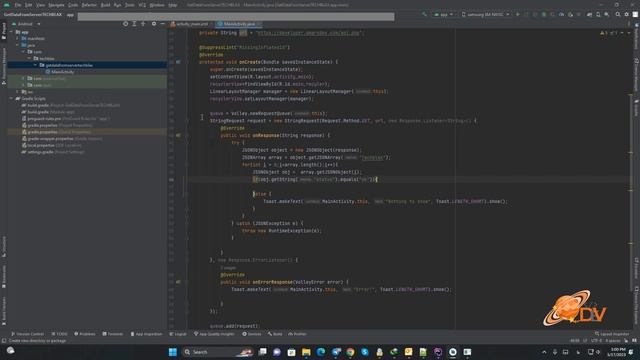Image resolution: width=640 pixels, height=360 pixels.
Task: Open the Terminal tool window
Action: coord(113,334)
